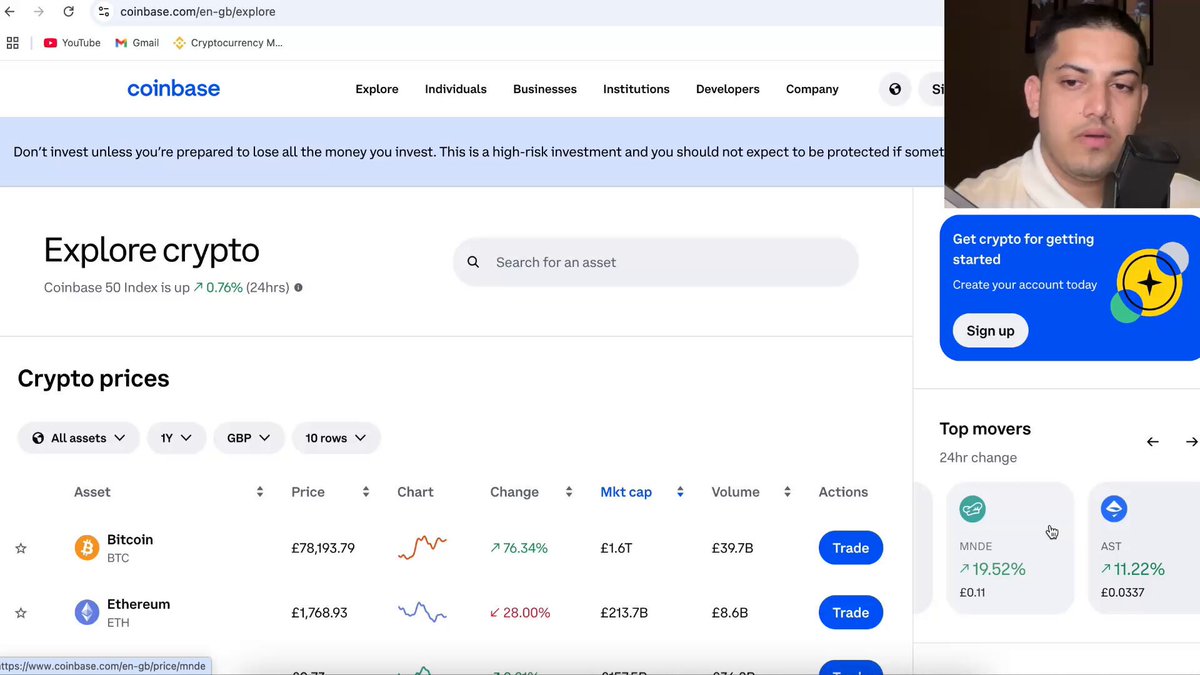
Task: Open the Businesses menu
Action: point(545,89)
